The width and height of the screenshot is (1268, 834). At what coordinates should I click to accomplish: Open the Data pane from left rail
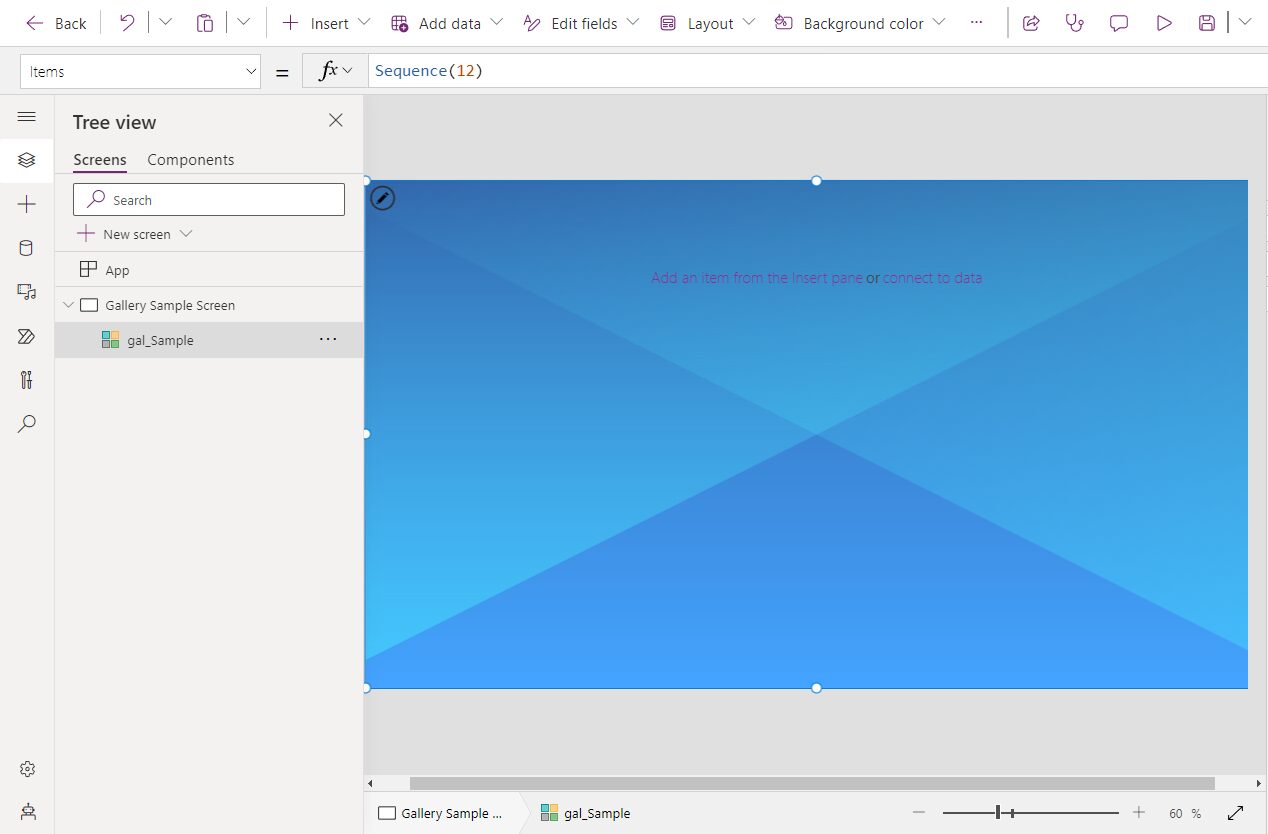26,247
